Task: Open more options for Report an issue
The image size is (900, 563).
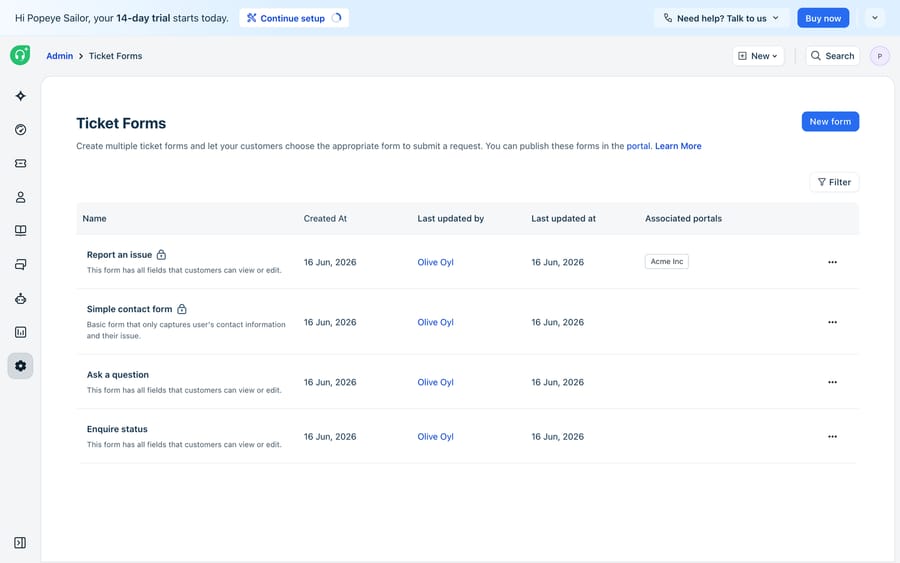Action: (832, 262)
